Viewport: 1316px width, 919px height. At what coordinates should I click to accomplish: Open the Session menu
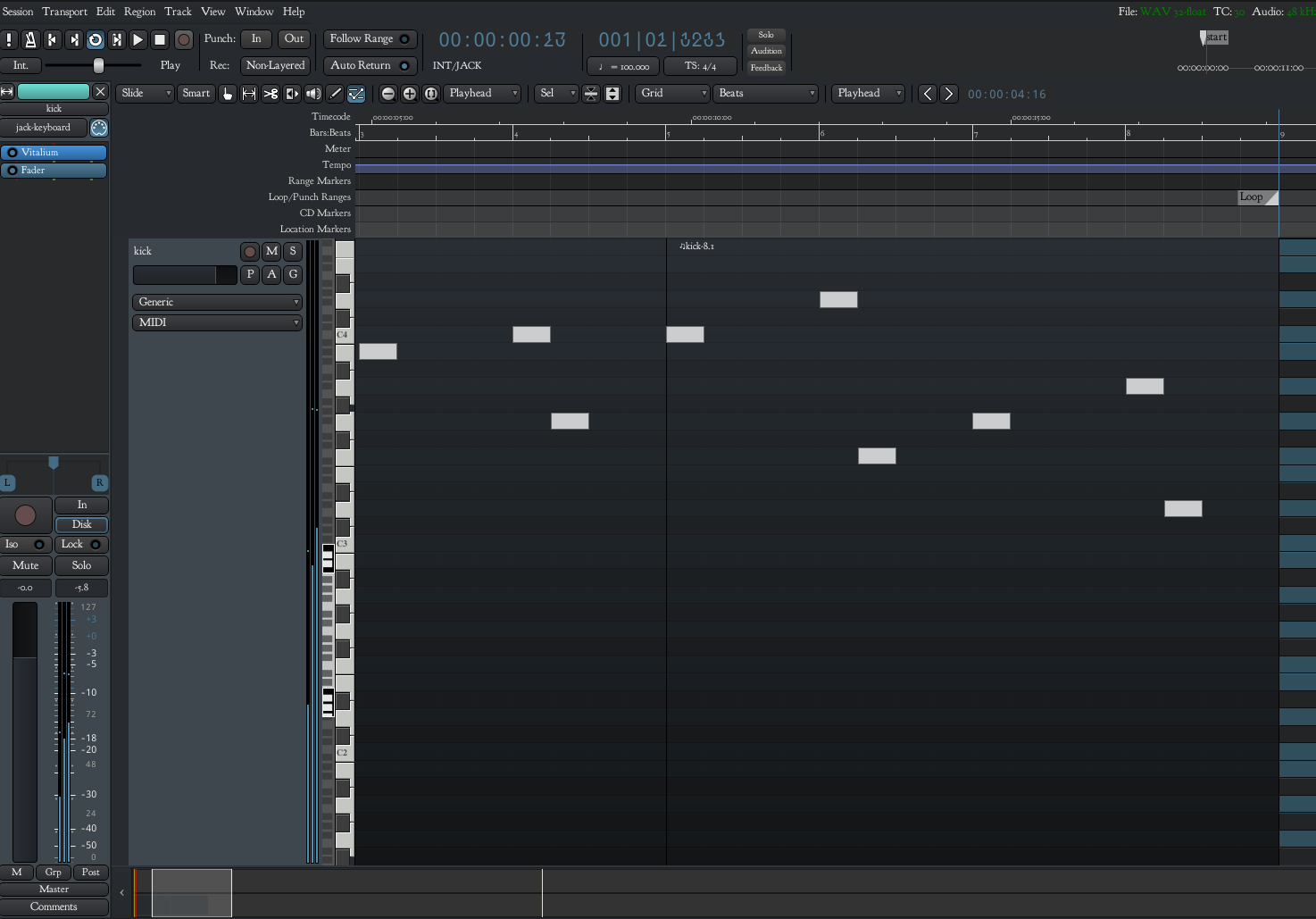click(x=17, y=12)
